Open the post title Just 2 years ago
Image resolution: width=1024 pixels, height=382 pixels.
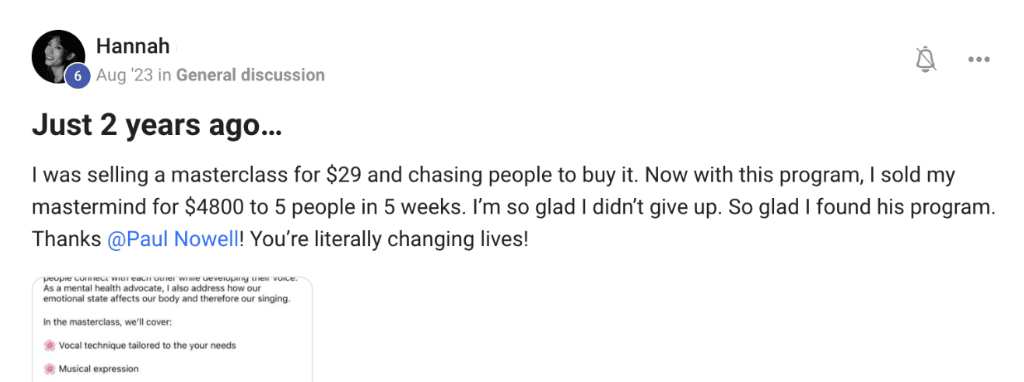click(157, 126)
